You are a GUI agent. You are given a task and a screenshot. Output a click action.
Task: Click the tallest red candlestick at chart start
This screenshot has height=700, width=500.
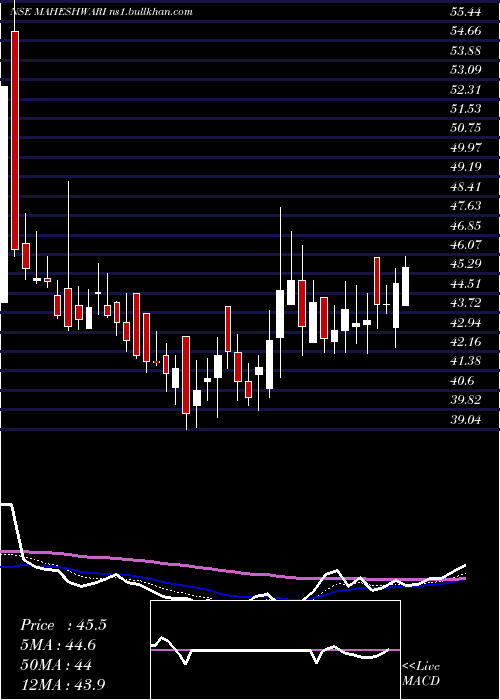(x=15, y=140)
